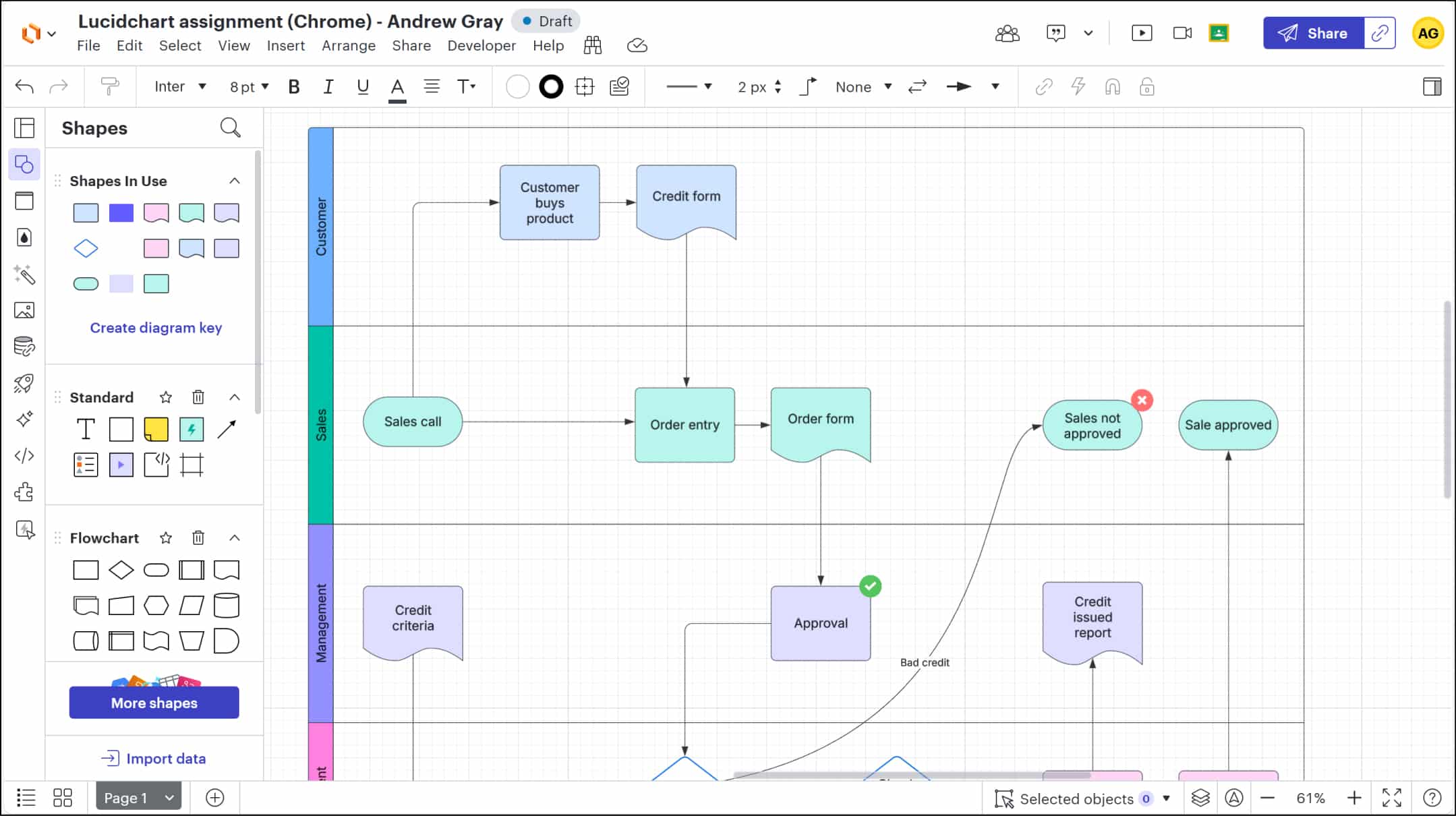Open the layers icon in status bar

tap(1200, 798)
